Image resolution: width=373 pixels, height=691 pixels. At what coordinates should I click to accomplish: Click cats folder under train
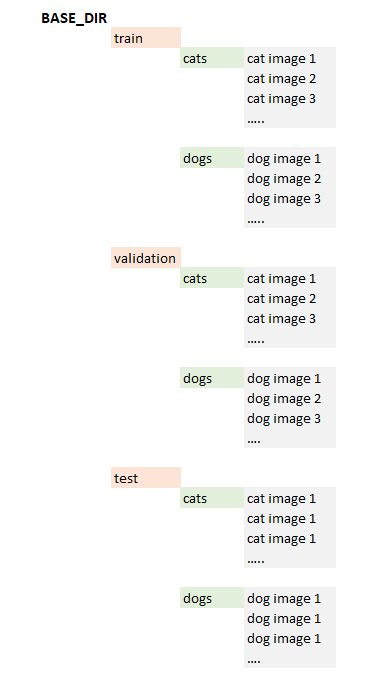pos(212,58)
